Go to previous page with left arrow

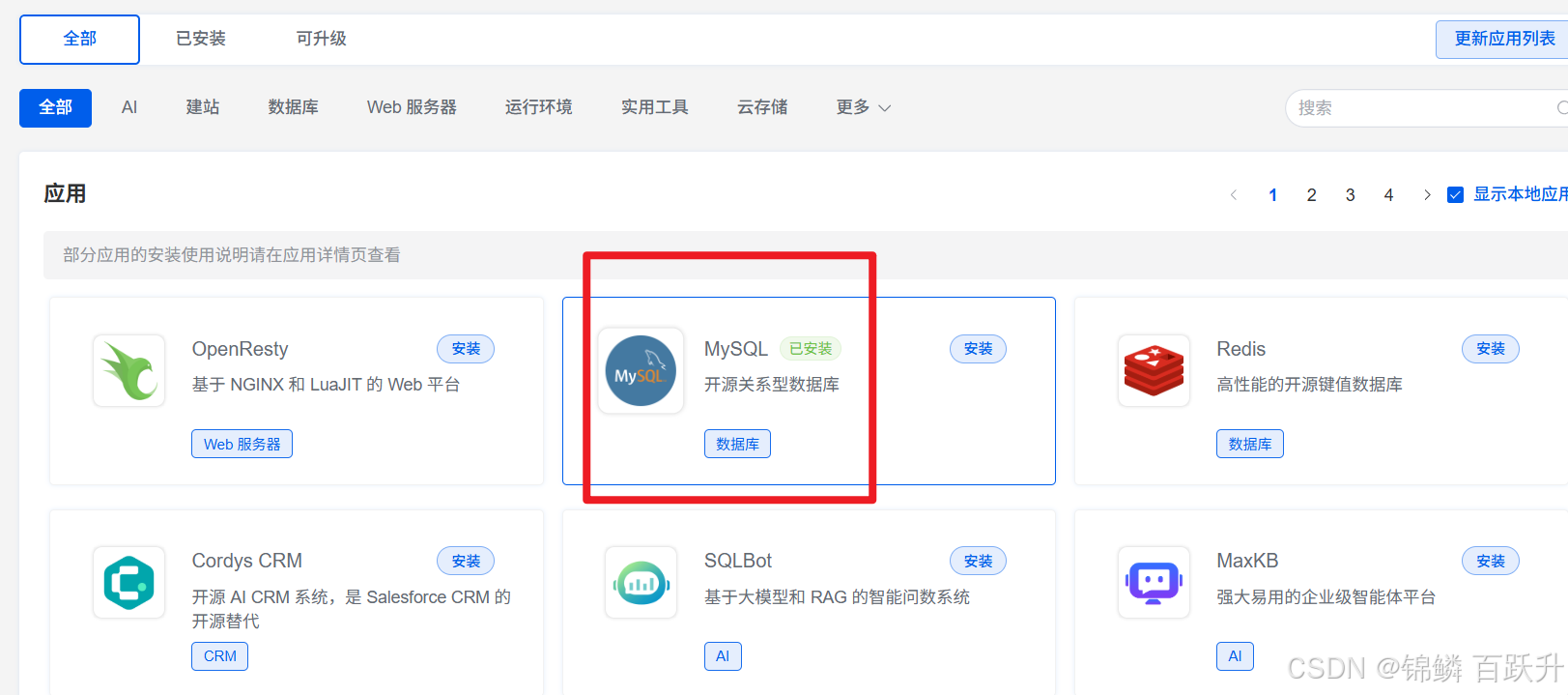(x=1234, y=195)
